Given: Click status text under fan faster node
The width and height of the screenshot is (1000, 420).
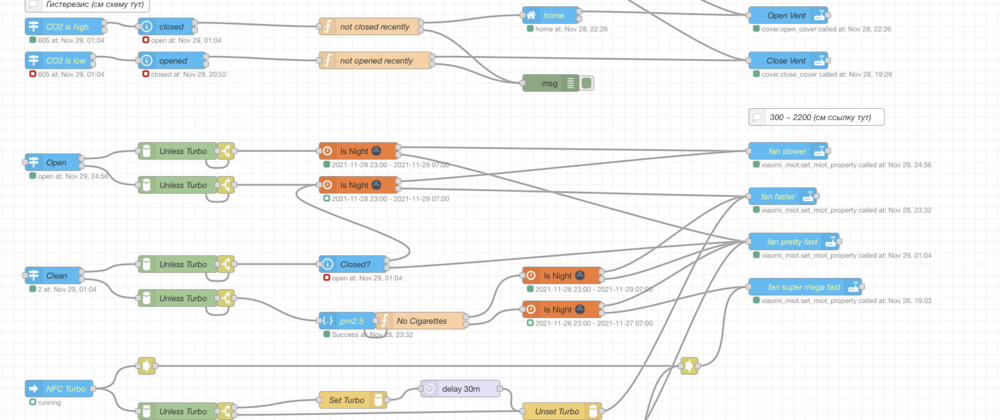Looking at the screenshot, I should (x=847, y=210).
